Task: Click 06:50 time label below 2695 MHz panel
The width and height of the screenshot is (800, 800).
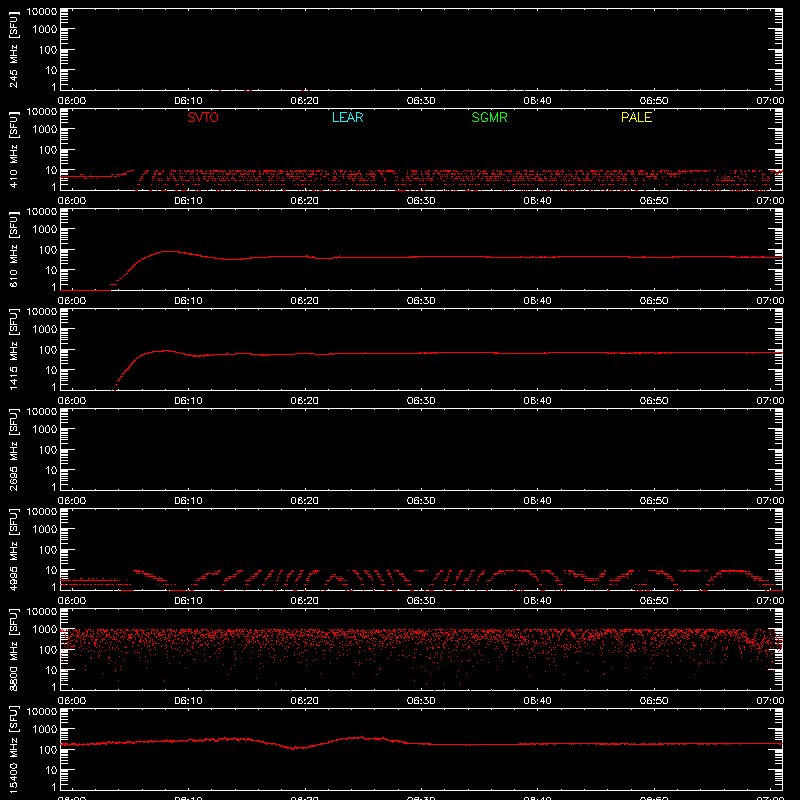Action: tap(654, 501)
